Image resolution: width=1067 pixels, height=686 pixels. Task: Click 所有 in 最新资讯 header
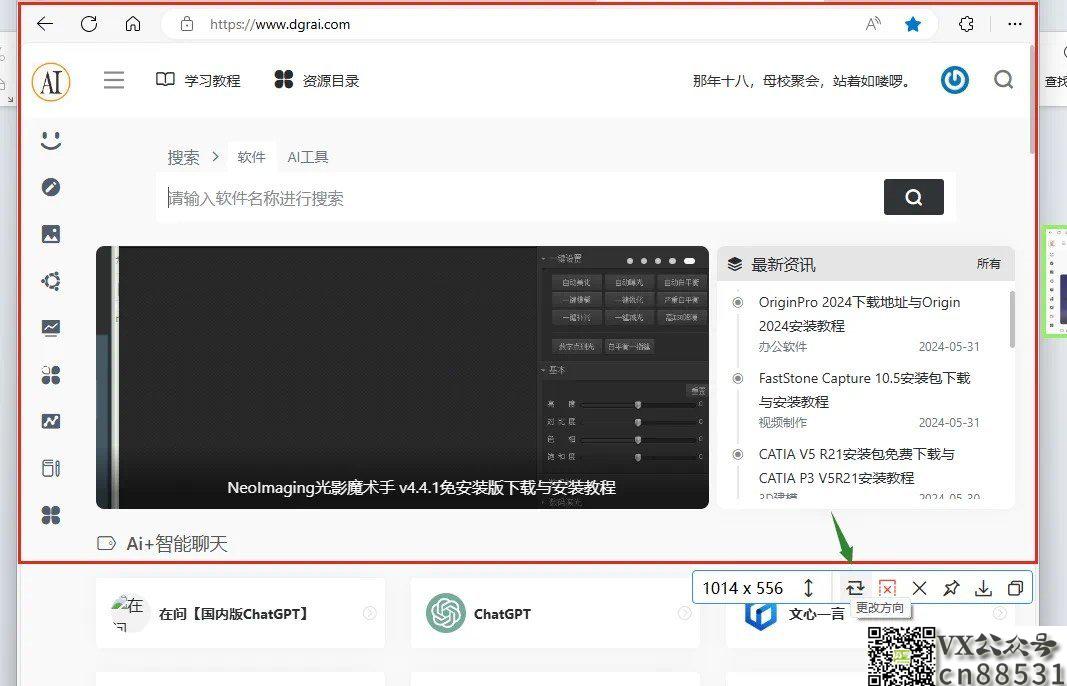click(x=989, y=264)
